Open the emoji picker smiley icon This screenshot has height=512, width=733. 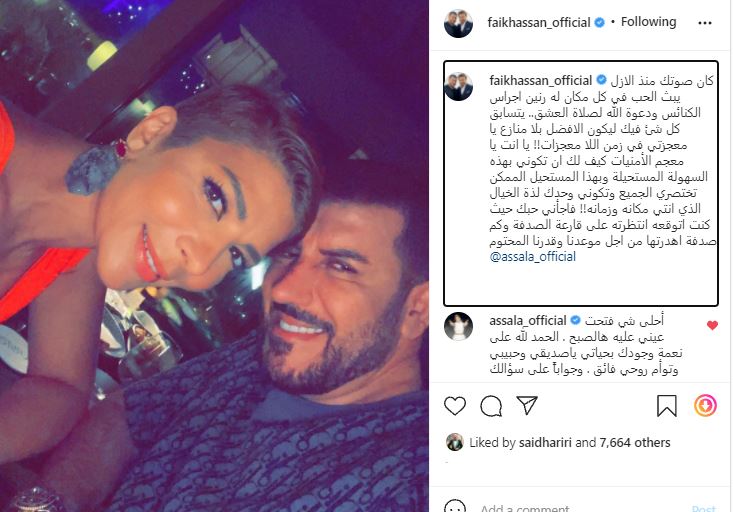455,506
